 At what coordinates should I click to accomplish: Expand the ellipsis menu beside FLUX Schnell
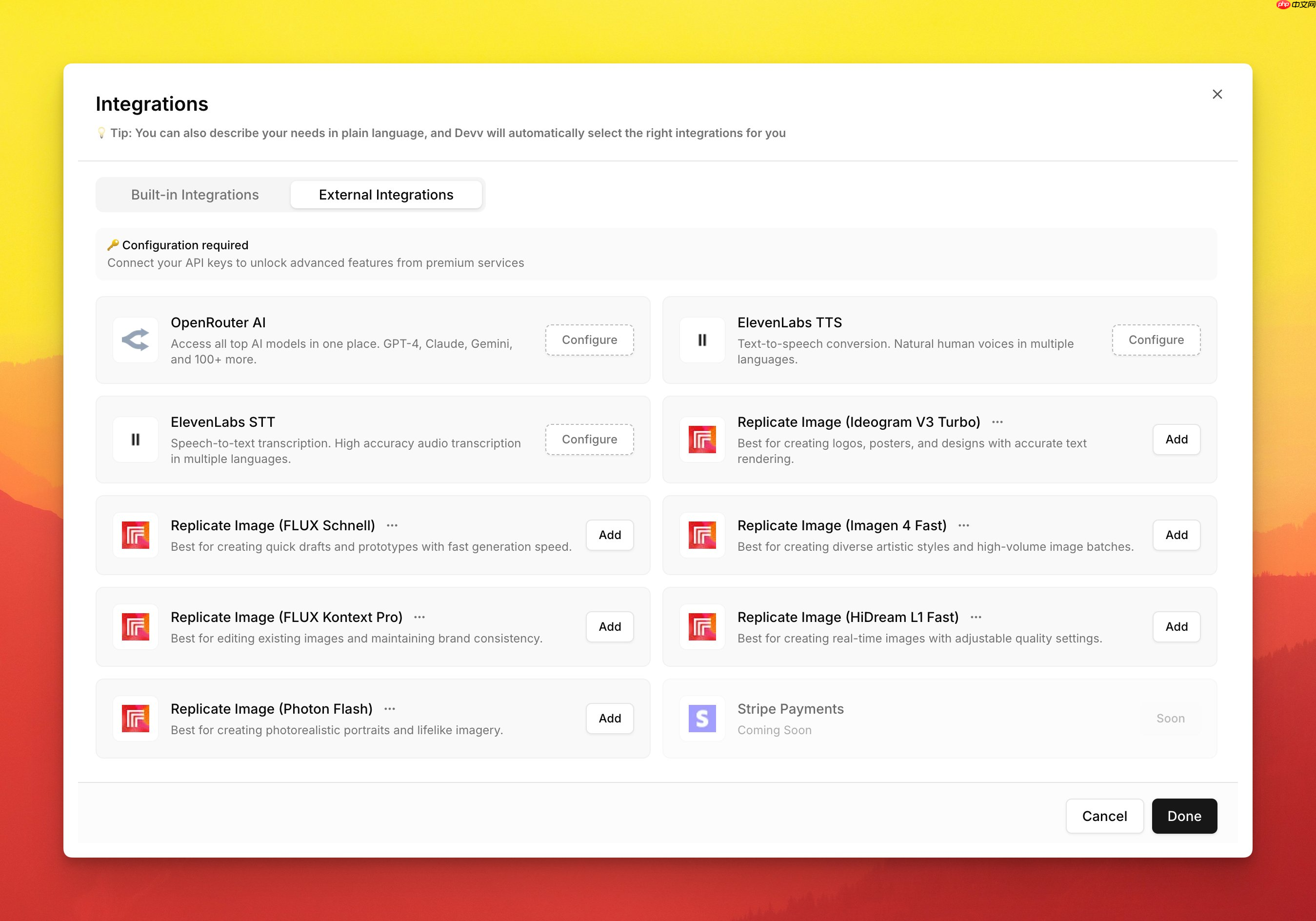pos(392,525)
